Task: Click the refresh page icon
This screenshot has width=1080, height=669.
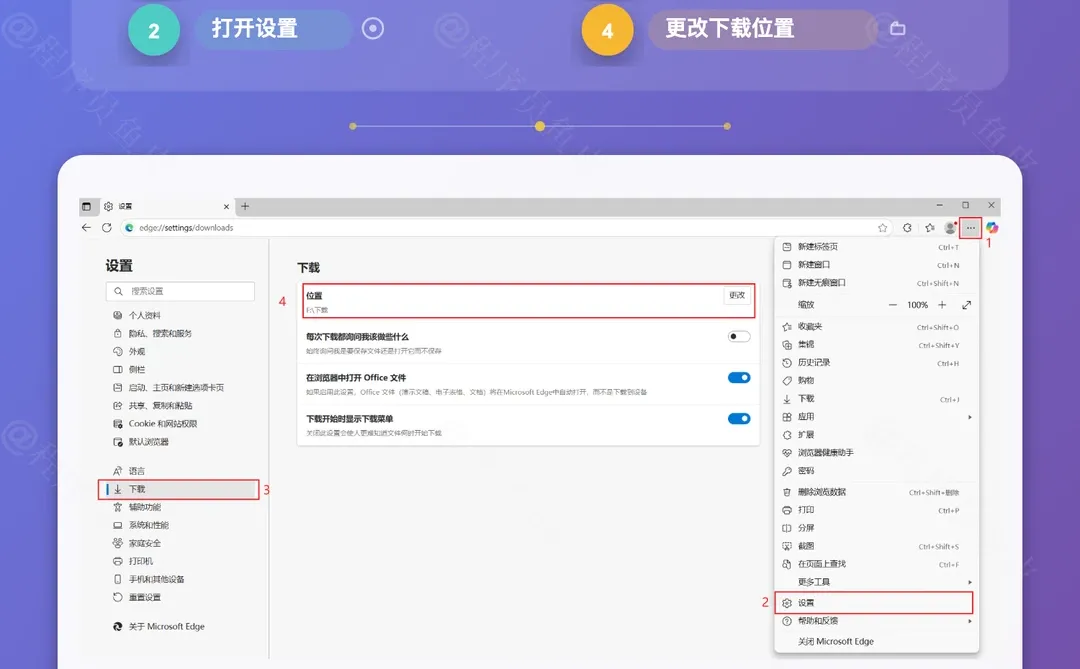Action: click(x=107, y=227)
